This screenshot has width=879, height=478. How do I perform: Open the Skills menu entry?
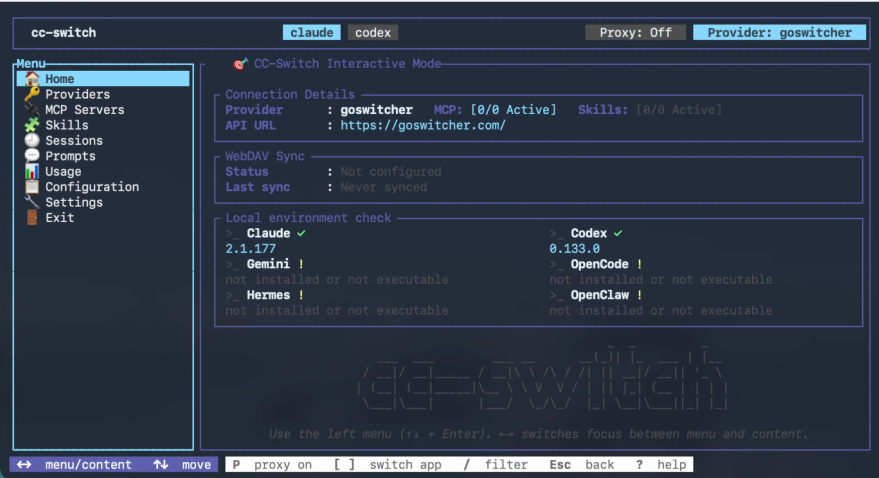click(103, 125)
